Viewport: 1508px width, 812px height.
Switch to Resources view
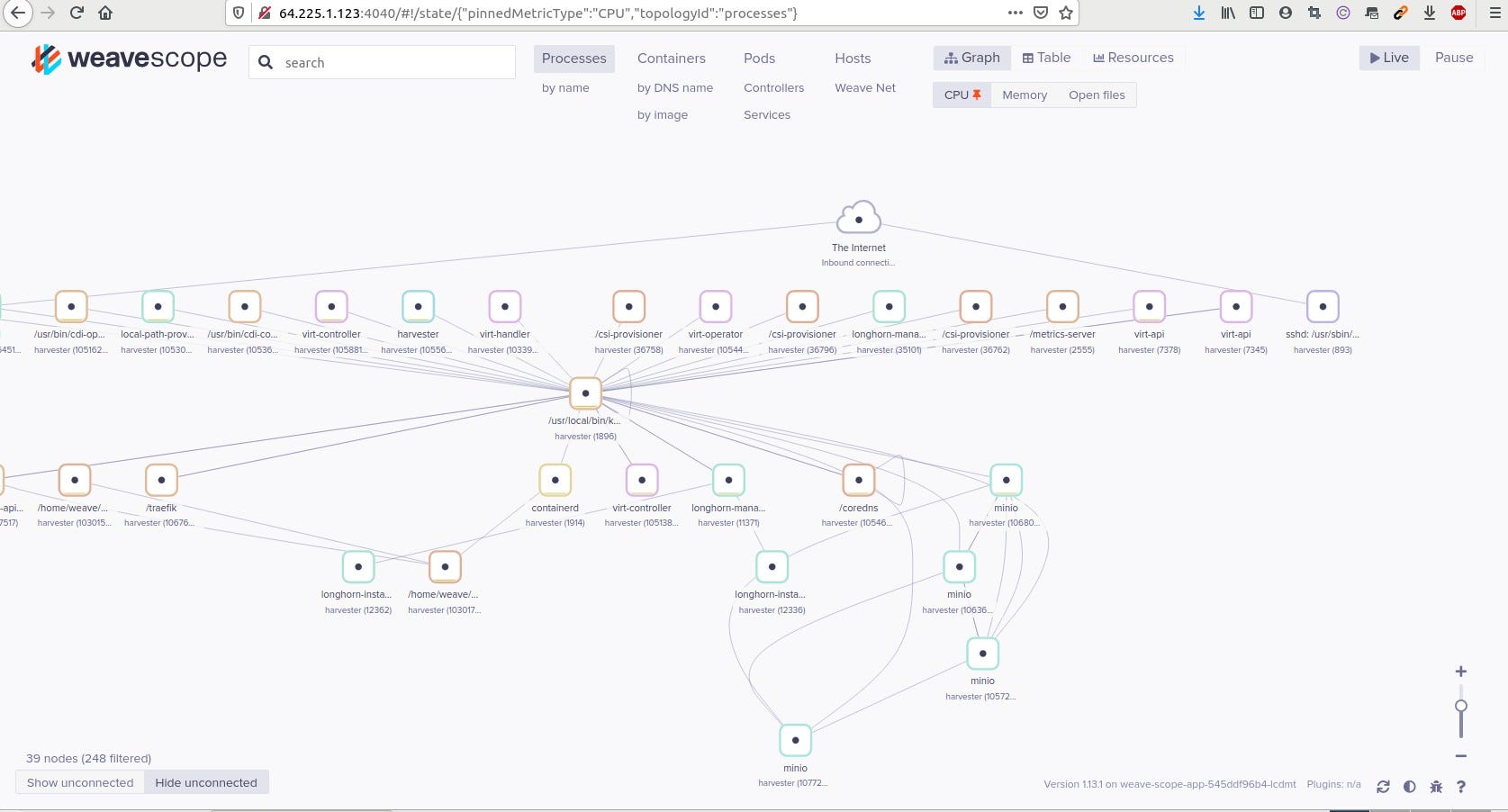click(x=1133, y=58)
